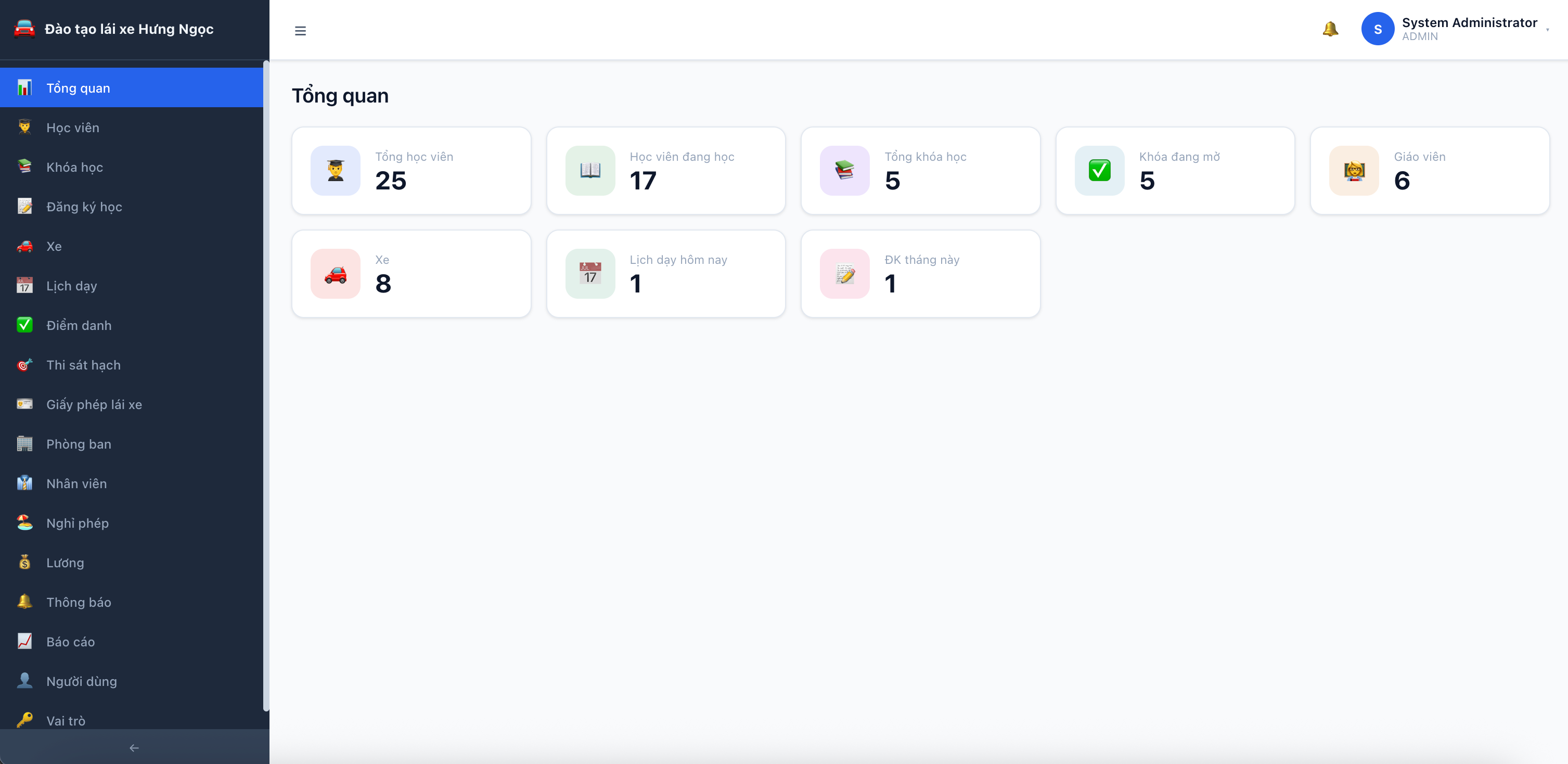Viewport: 1568px width, 764px height.
Task: Open the Tổng học viên stat card
Action: (x=412, y=171)
